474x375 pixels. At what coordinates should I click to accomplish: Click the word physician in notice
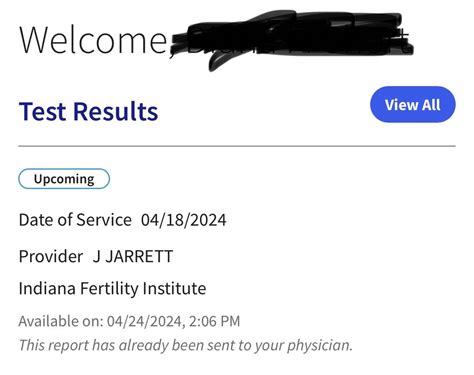[319, 346]
